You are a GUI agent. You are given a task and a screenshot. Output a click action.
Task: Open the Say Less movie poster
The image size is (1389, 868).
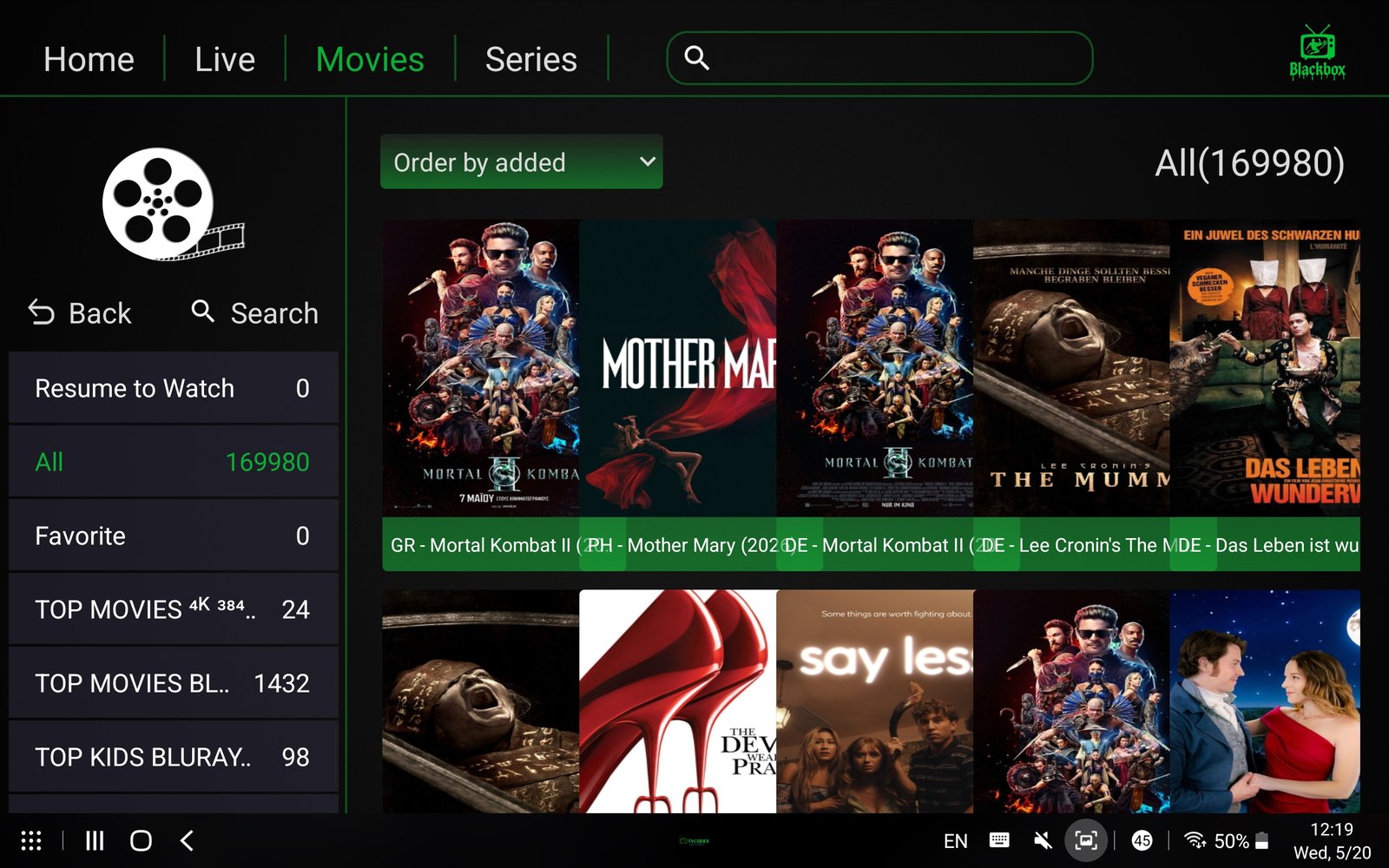pos(875,701)
